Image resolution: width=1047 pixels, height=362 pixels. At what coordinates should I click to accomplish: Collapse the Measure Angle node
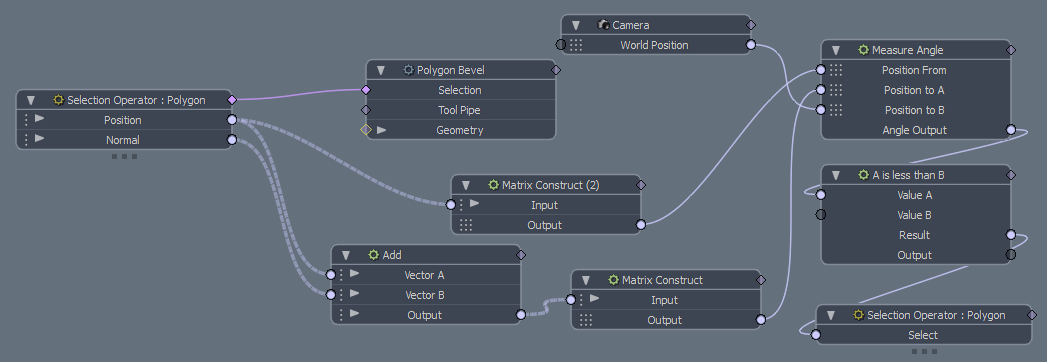click(835, 50)
